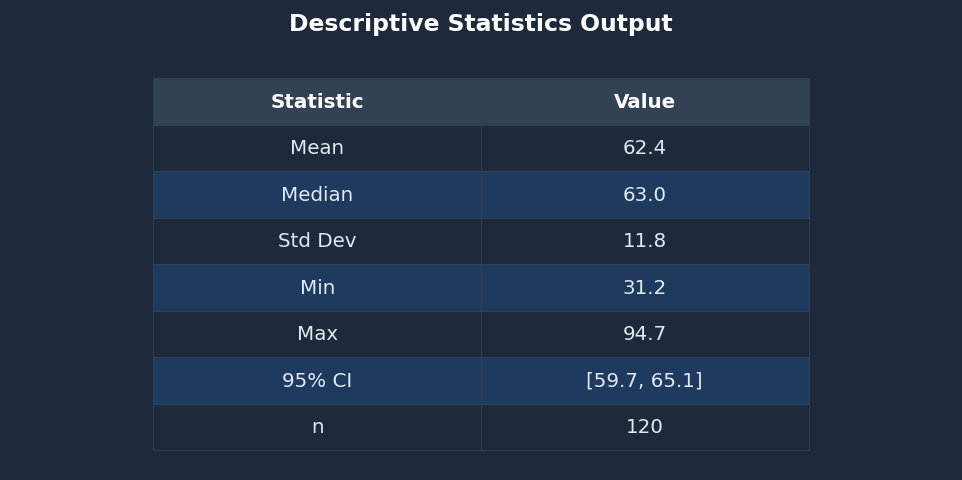Image resolution: width=962 pixels, height=480 pixels.
Task: Select the Statistic column header
Action: pyautogui.click(x=317, y=102)
